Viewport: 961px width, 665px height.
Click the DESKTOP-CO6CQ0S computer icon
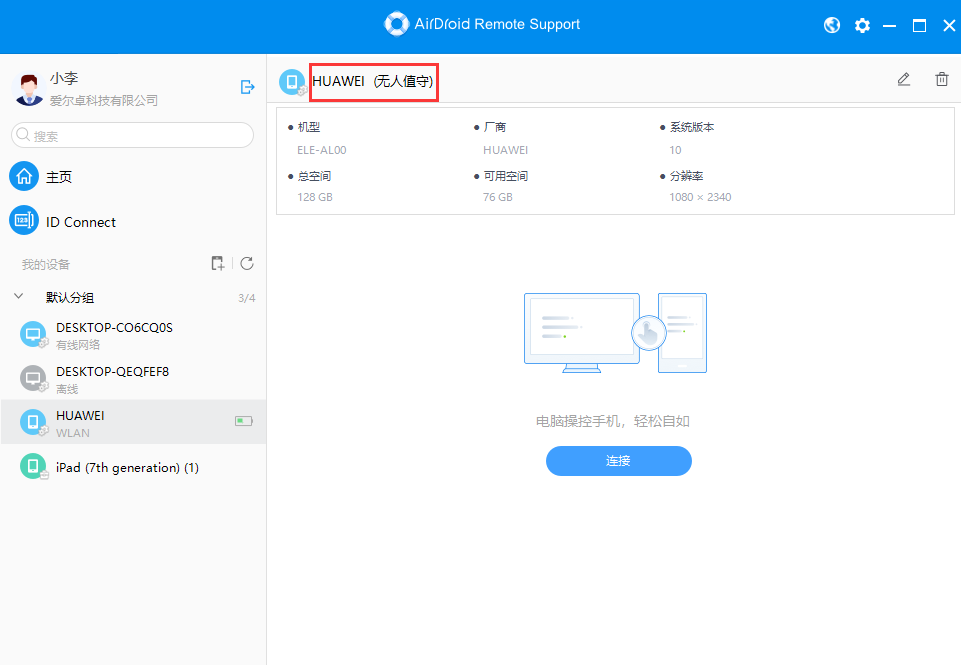pos(33,335)
